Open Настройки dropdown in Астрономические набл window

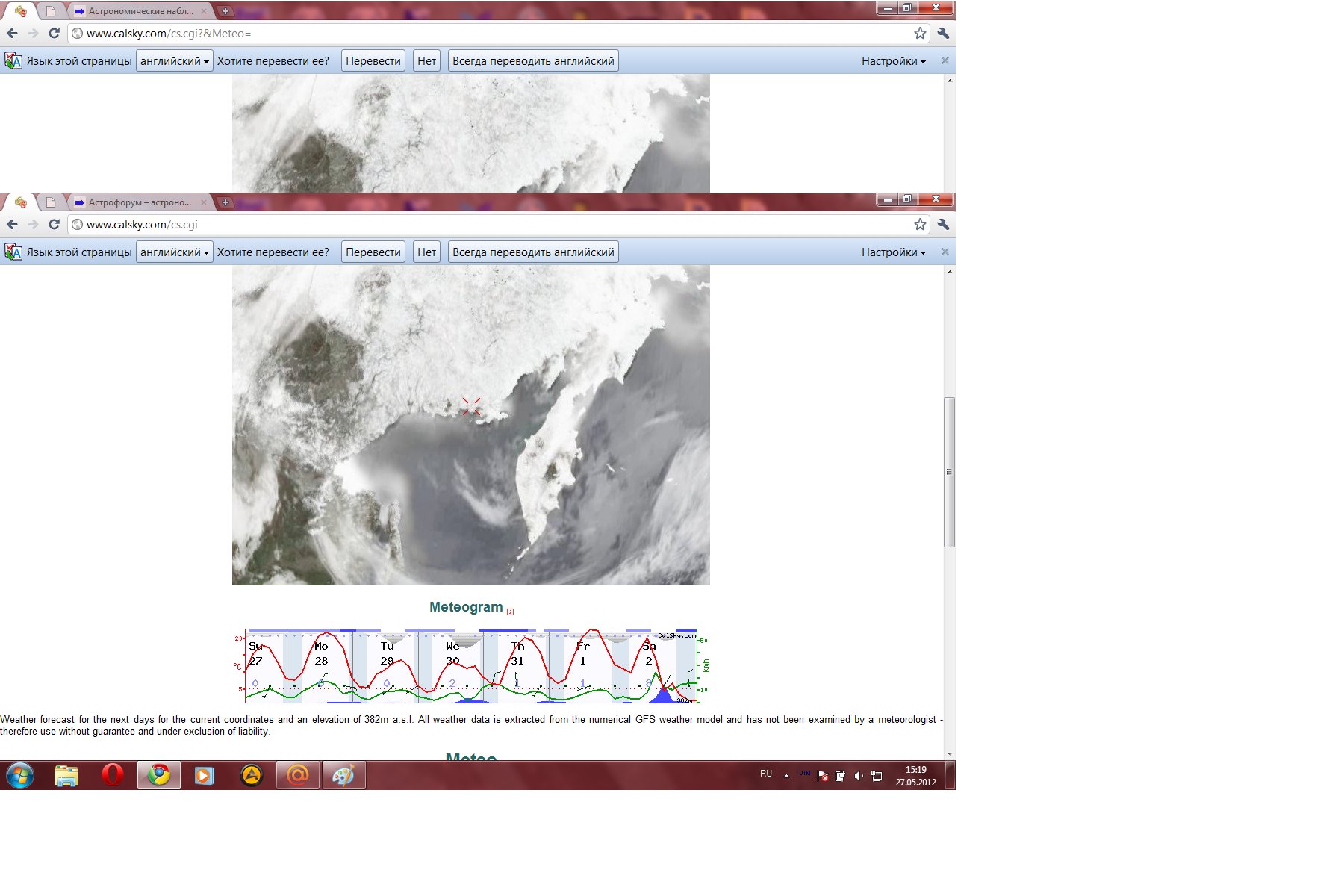(893, 61)
